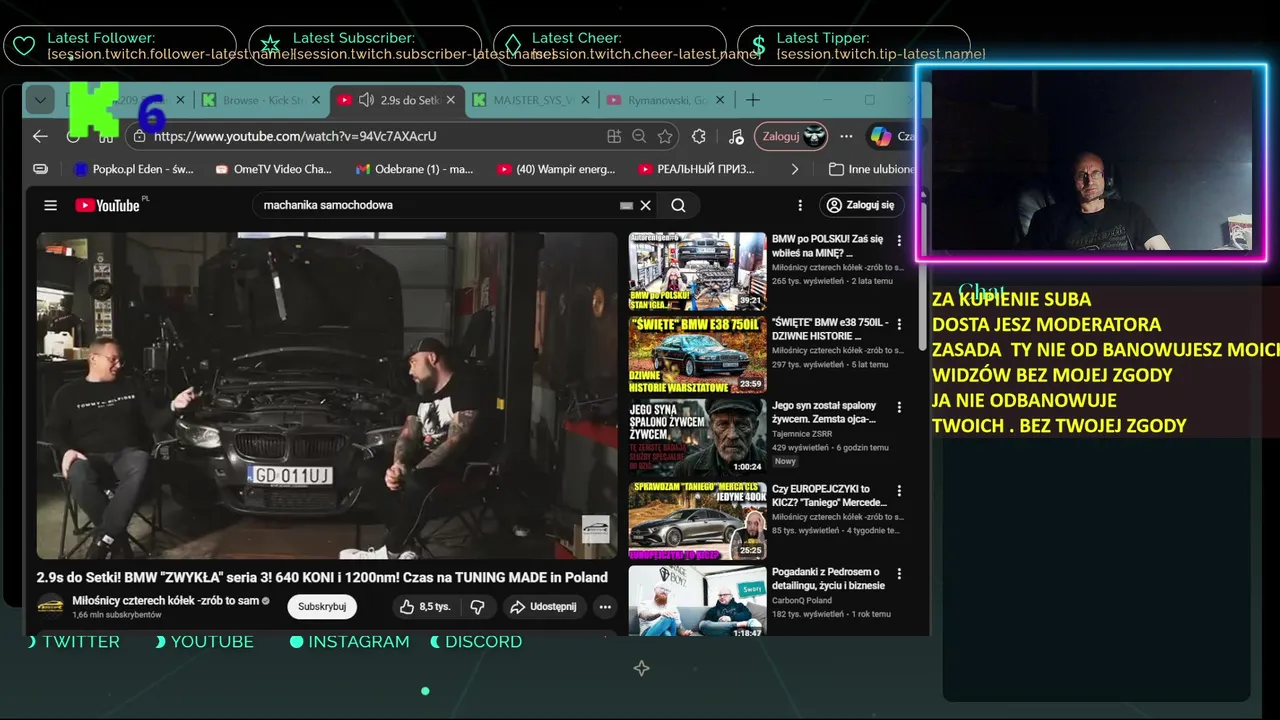Viewport: 1280px width, 720px height.
Task: Click the Czy EUROPEJCZYKI to KICZ title
Action: pos(829,496)
